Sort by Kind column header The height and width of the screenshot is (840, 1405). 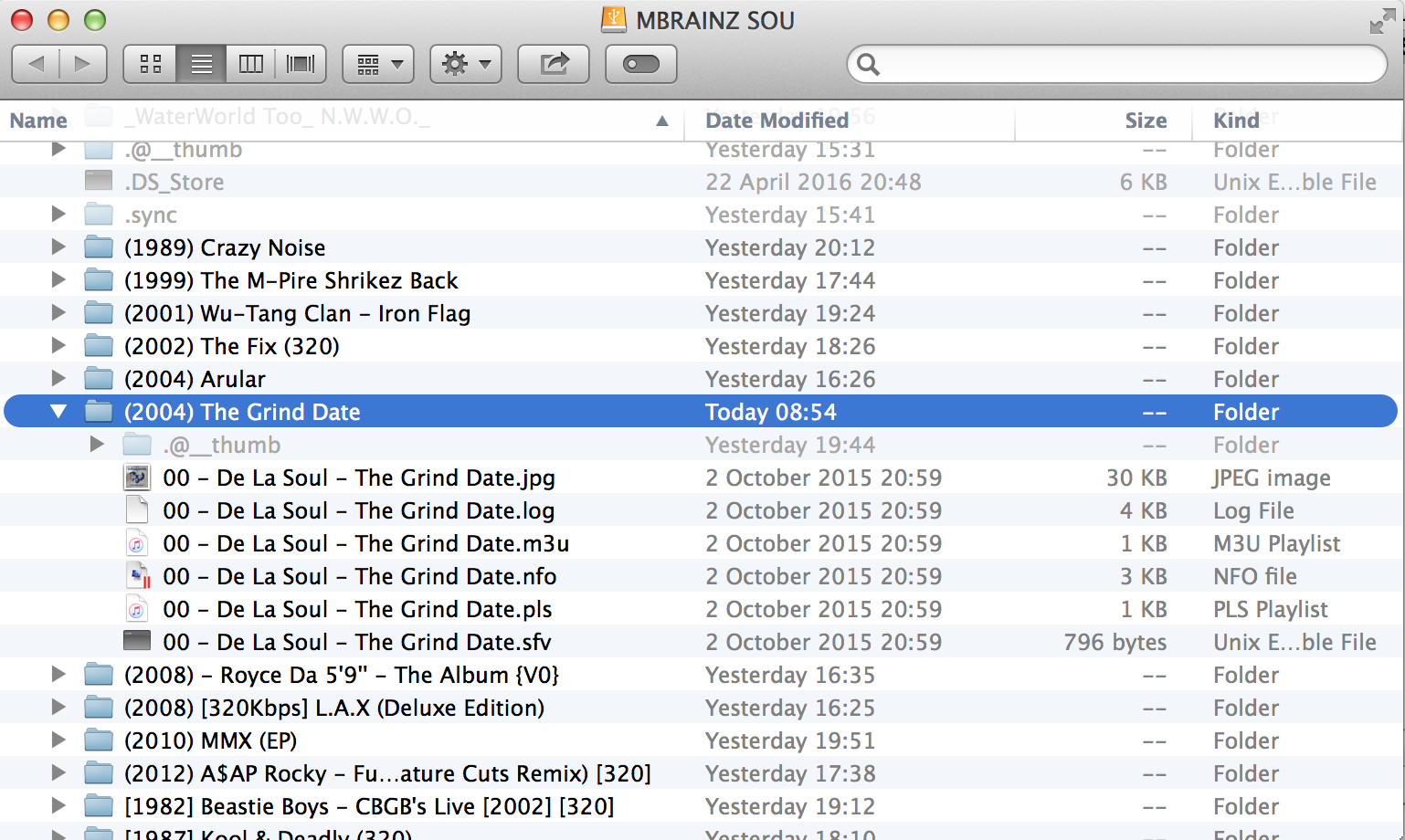pyautogui.click(x=1235, y=121)
